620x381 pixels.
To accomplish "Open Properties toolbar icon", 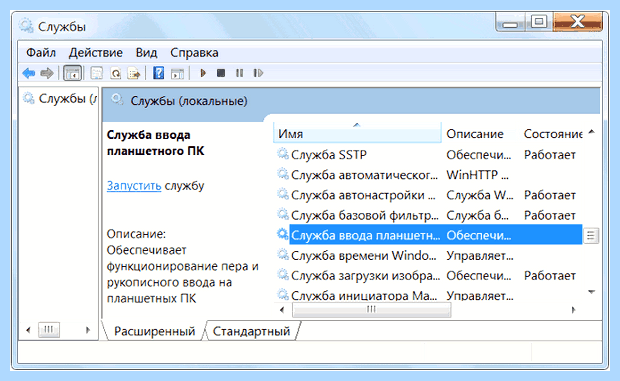I will (96, 73).
